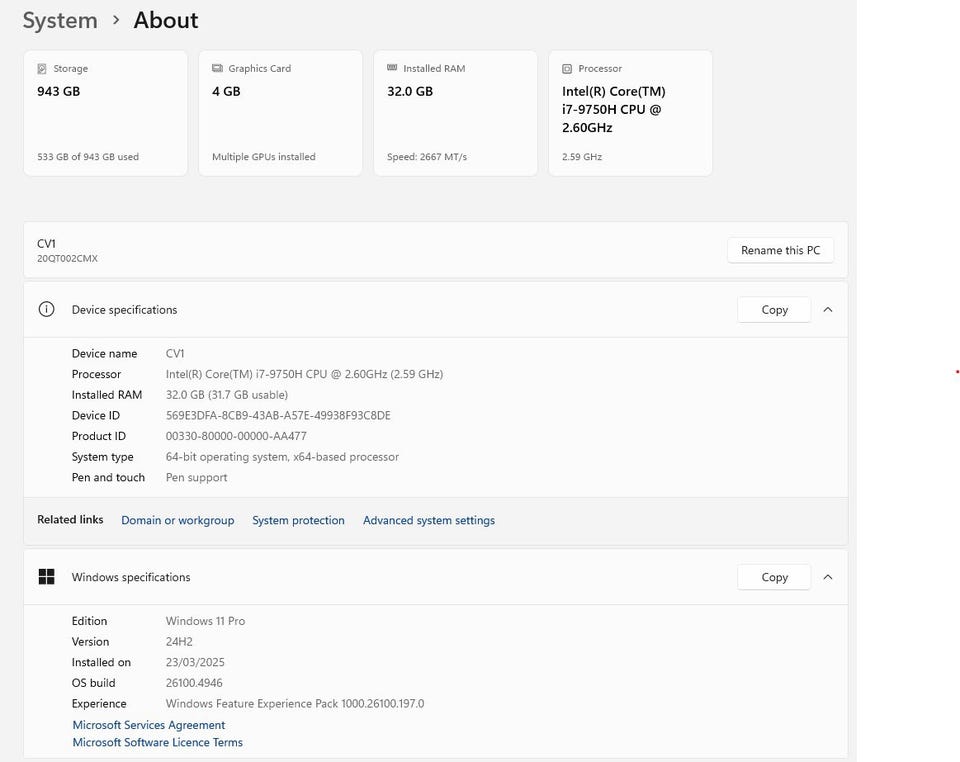Collapse the Windows specifications section
The height and width of the screenshot is (762, 960).
pos(828,577)
